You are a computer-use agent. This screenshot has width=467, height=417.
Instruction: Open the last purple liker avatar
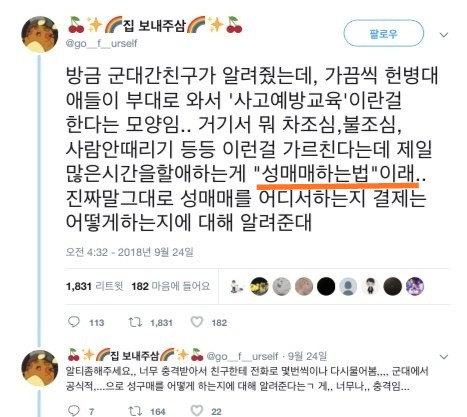tap(415, 286)
